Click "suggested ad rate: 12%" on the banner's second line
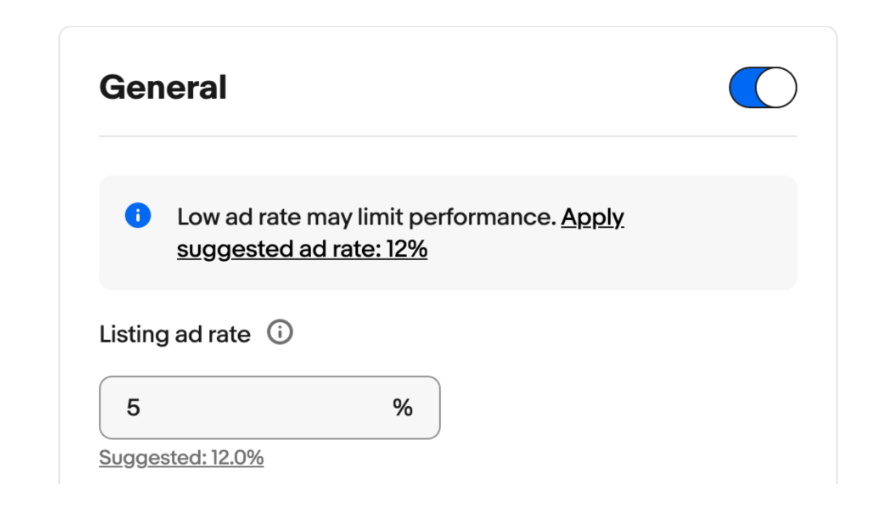The image size is (894, 518). pyautogui.click(x=302, y=249)
